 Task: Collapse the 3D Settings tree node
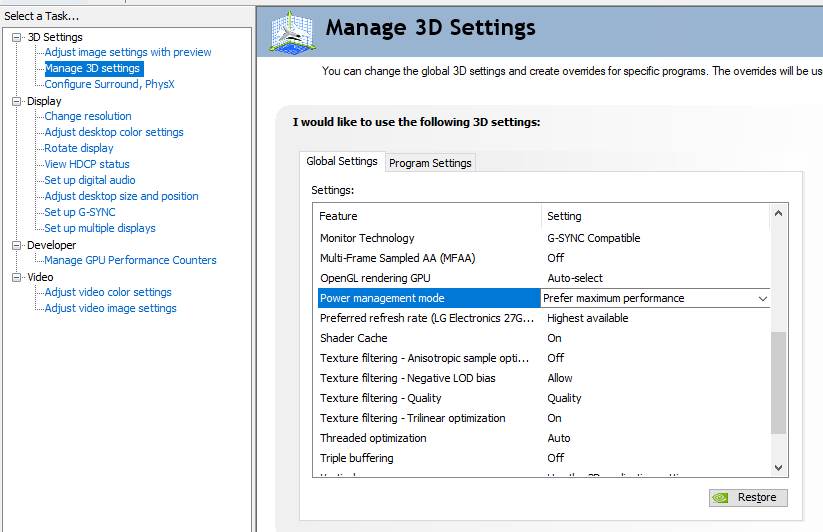(x=17, y=37)
